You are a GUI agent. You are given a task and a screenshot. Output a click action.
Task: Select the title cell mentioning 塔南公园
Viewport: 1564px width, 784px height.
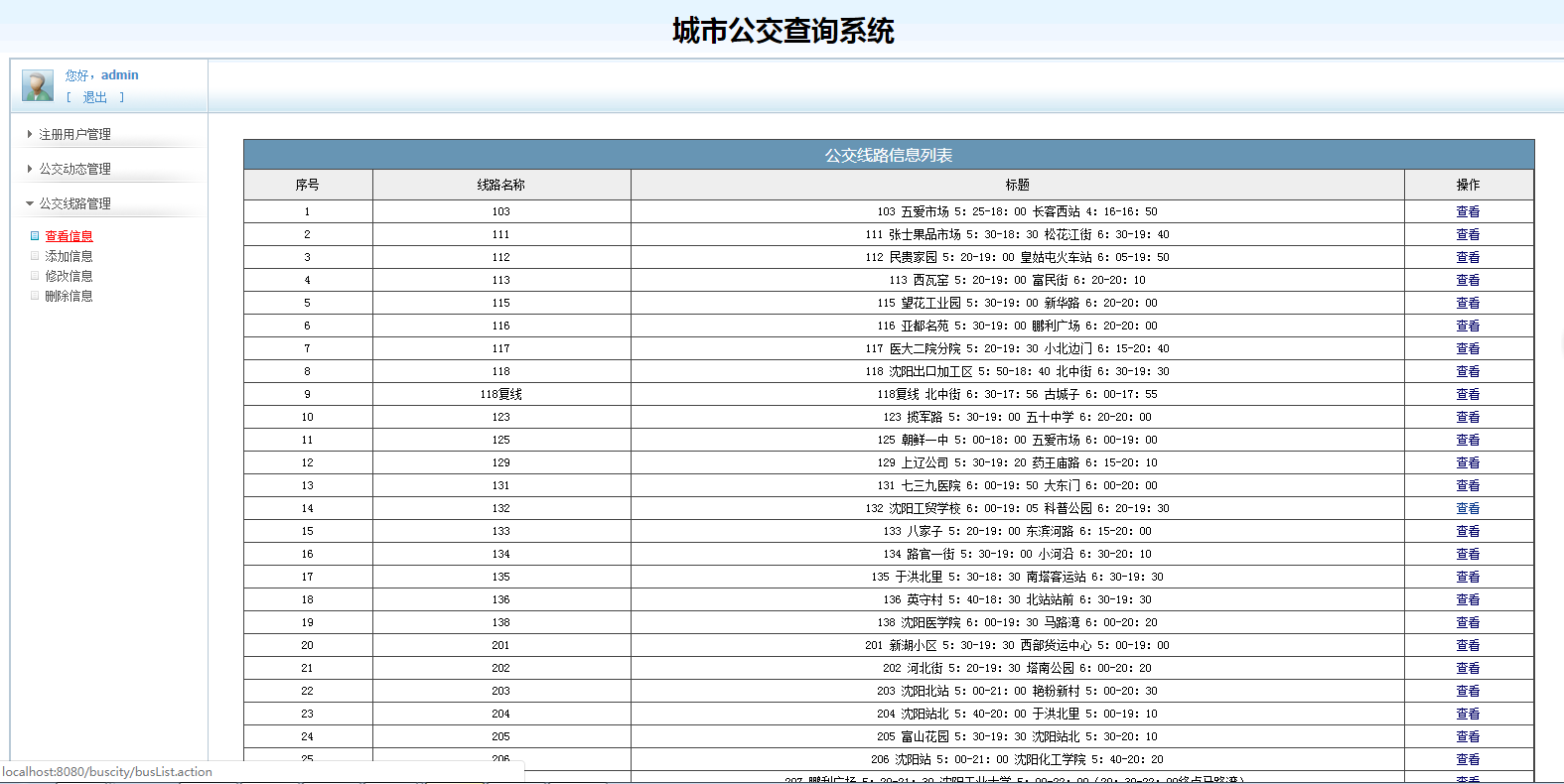click(1018, 668)
